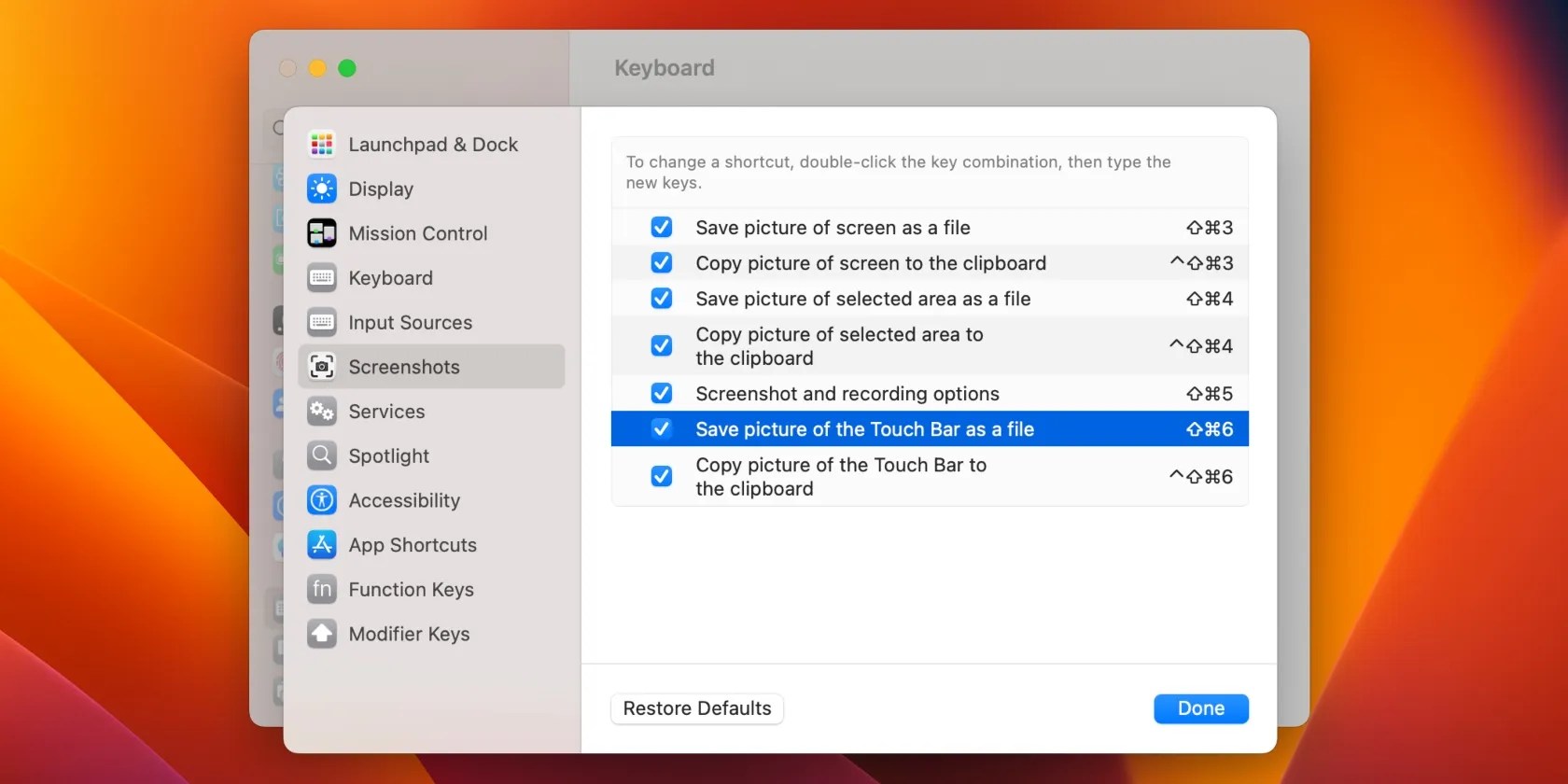Viewport: 1568px width, 784px height.
Task: Open Input Sources shortcuts category
Action: pyautogui.click(x=431, y=322)
